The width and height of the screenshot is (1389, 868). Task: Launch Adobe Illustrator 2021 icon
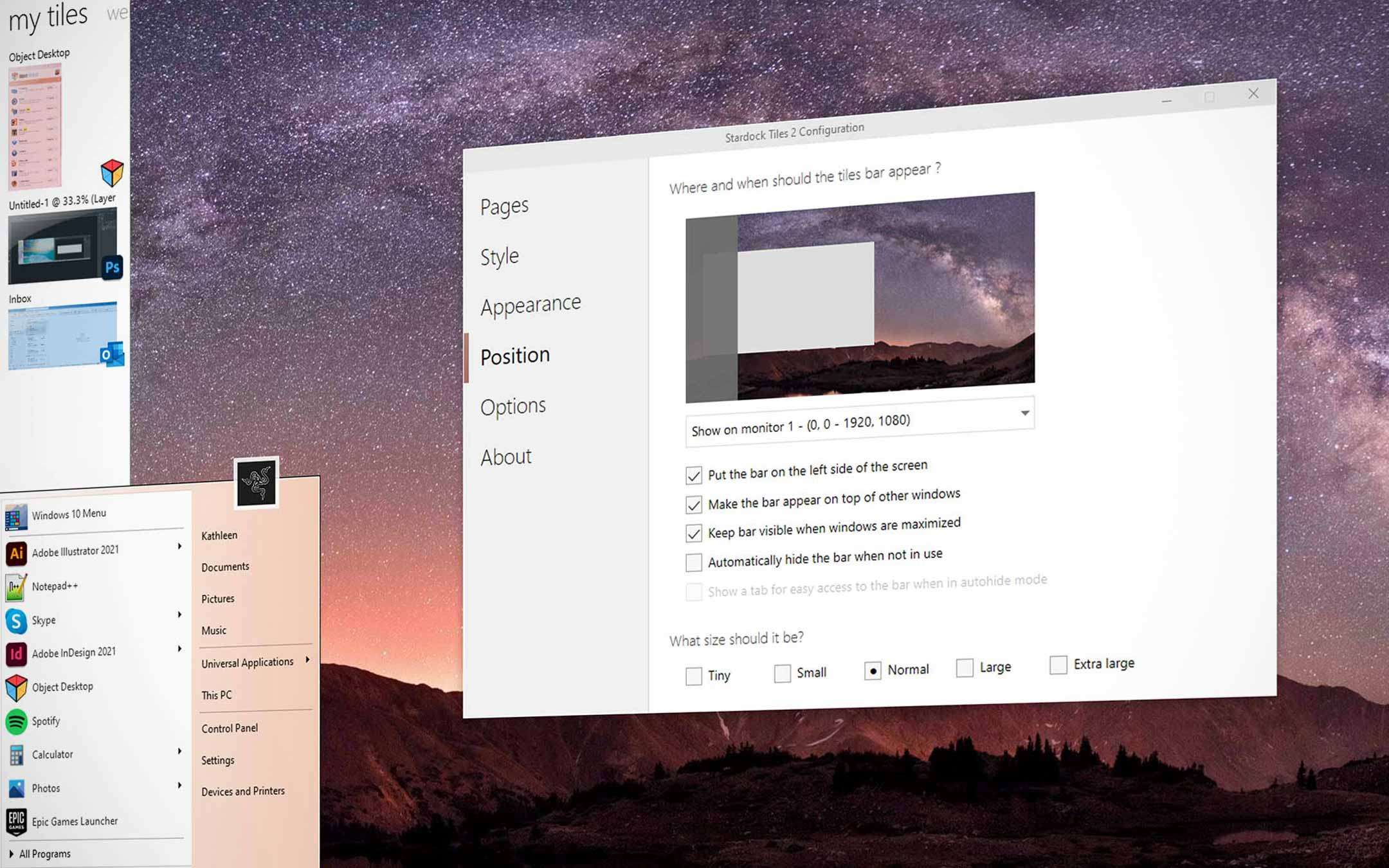pos(17,553)
